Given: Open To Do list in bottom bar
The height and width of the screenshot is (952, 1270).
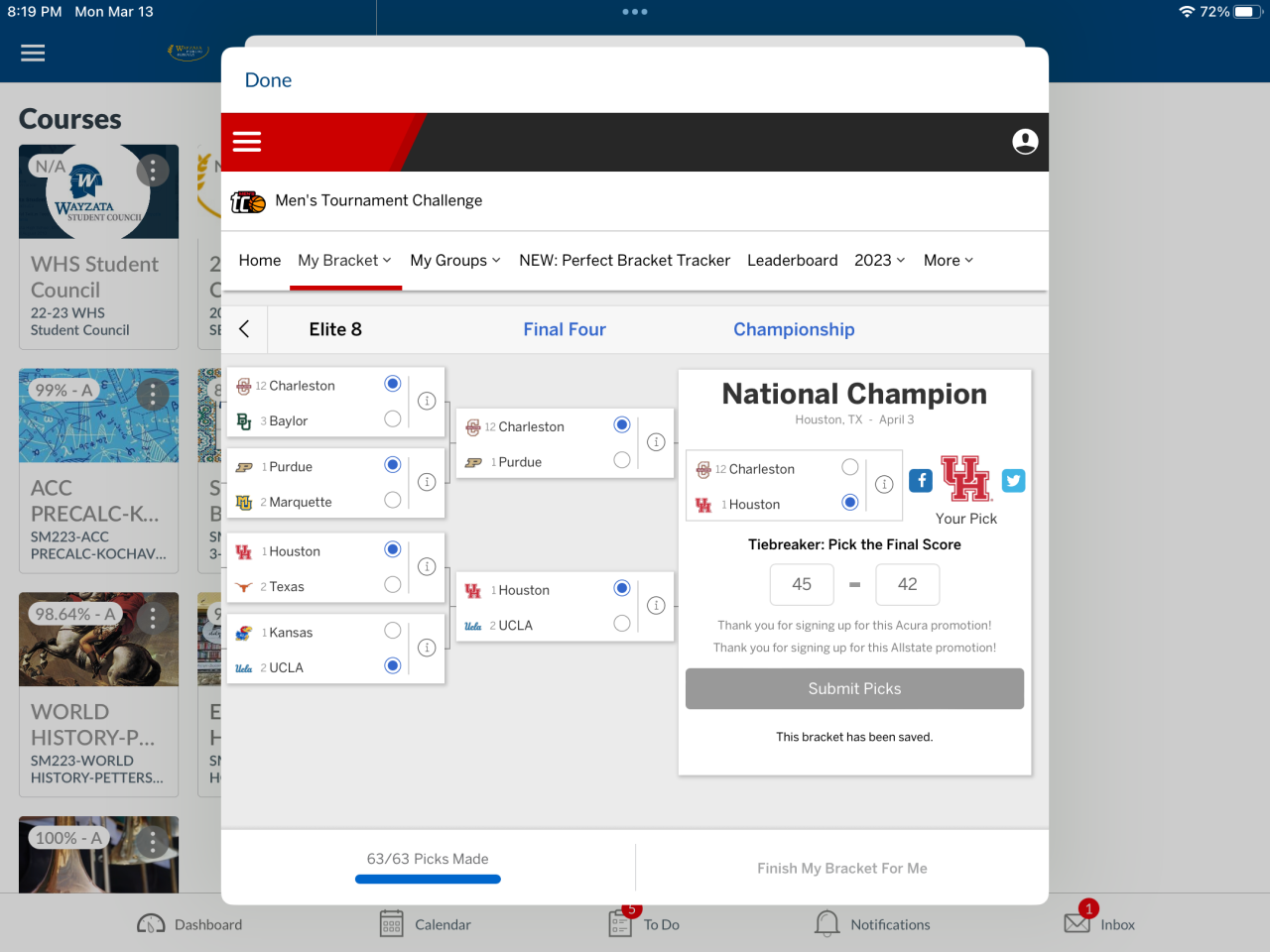Looking at the screenshot, I should click(644, 922).
